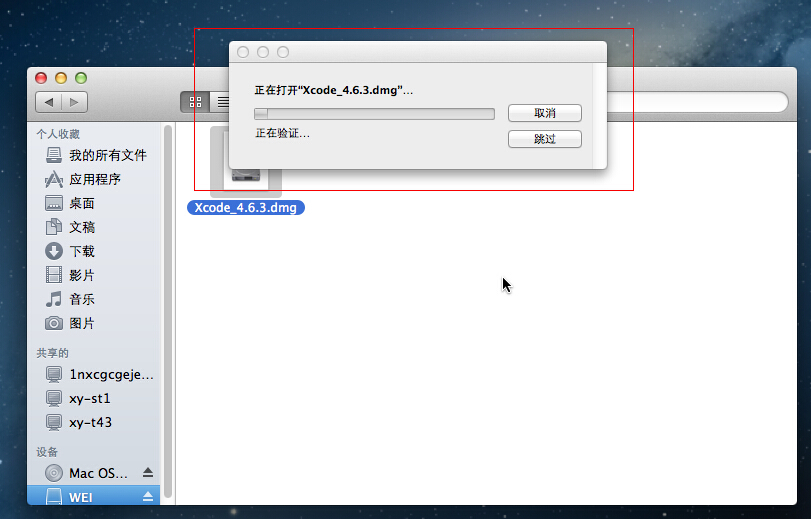This screenshot has width=811, height=519.
Task: Go back with Finder's back arrow
Action: click(x=49, y=102)
